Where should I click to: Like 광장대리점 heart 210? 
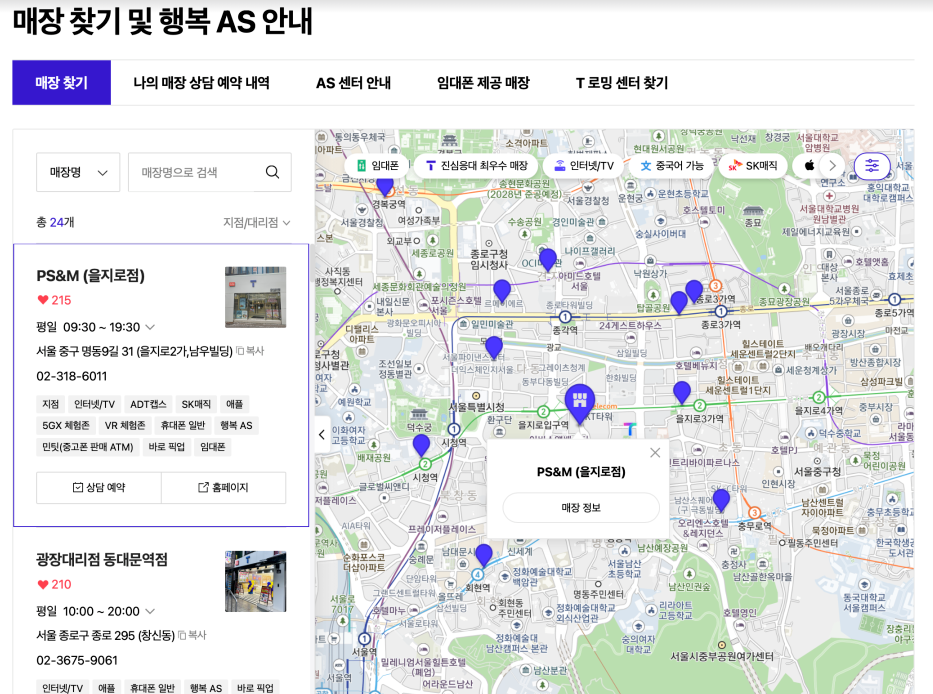(54, 584)
